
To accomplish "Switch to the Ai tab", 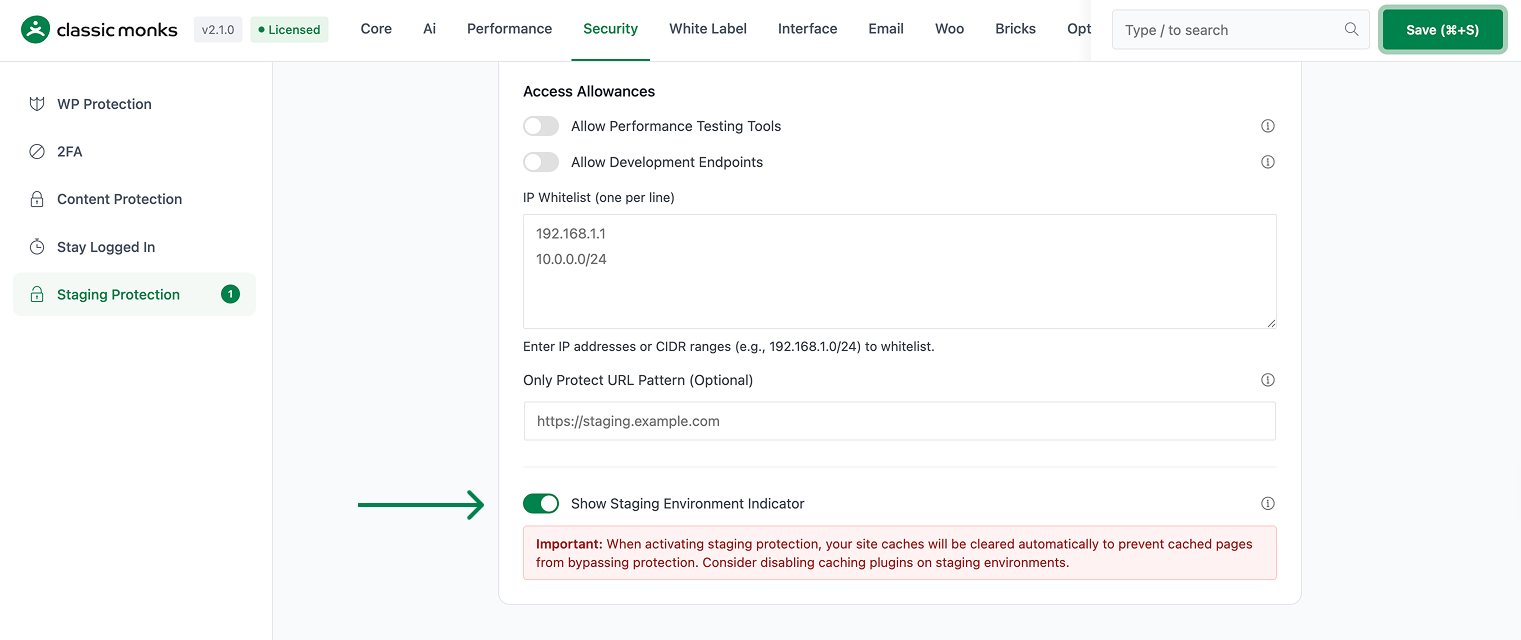I will tap(429, 29).
